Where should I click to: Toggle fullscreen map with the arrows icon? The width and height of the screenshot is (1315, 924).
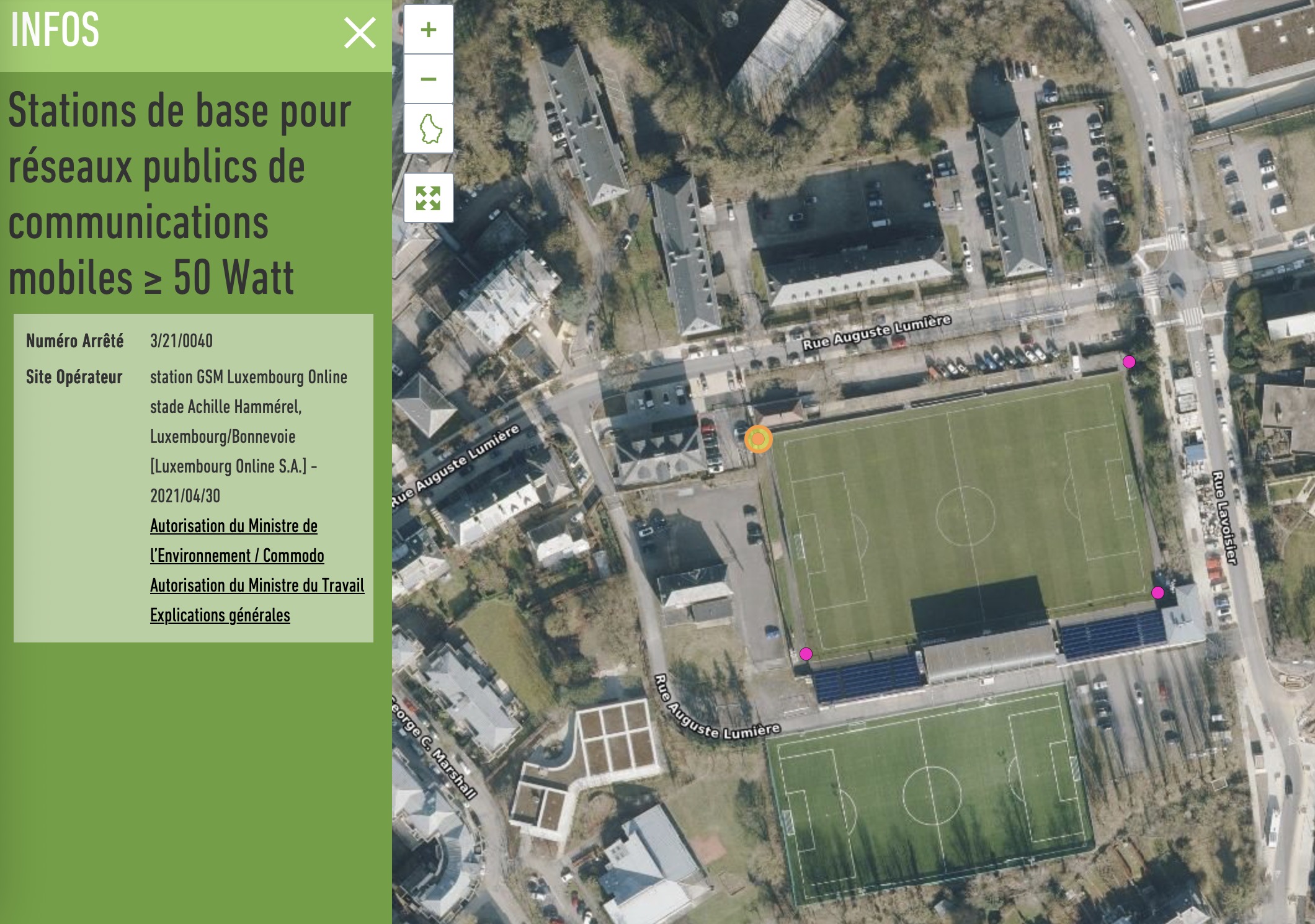(x=428, y=198)
